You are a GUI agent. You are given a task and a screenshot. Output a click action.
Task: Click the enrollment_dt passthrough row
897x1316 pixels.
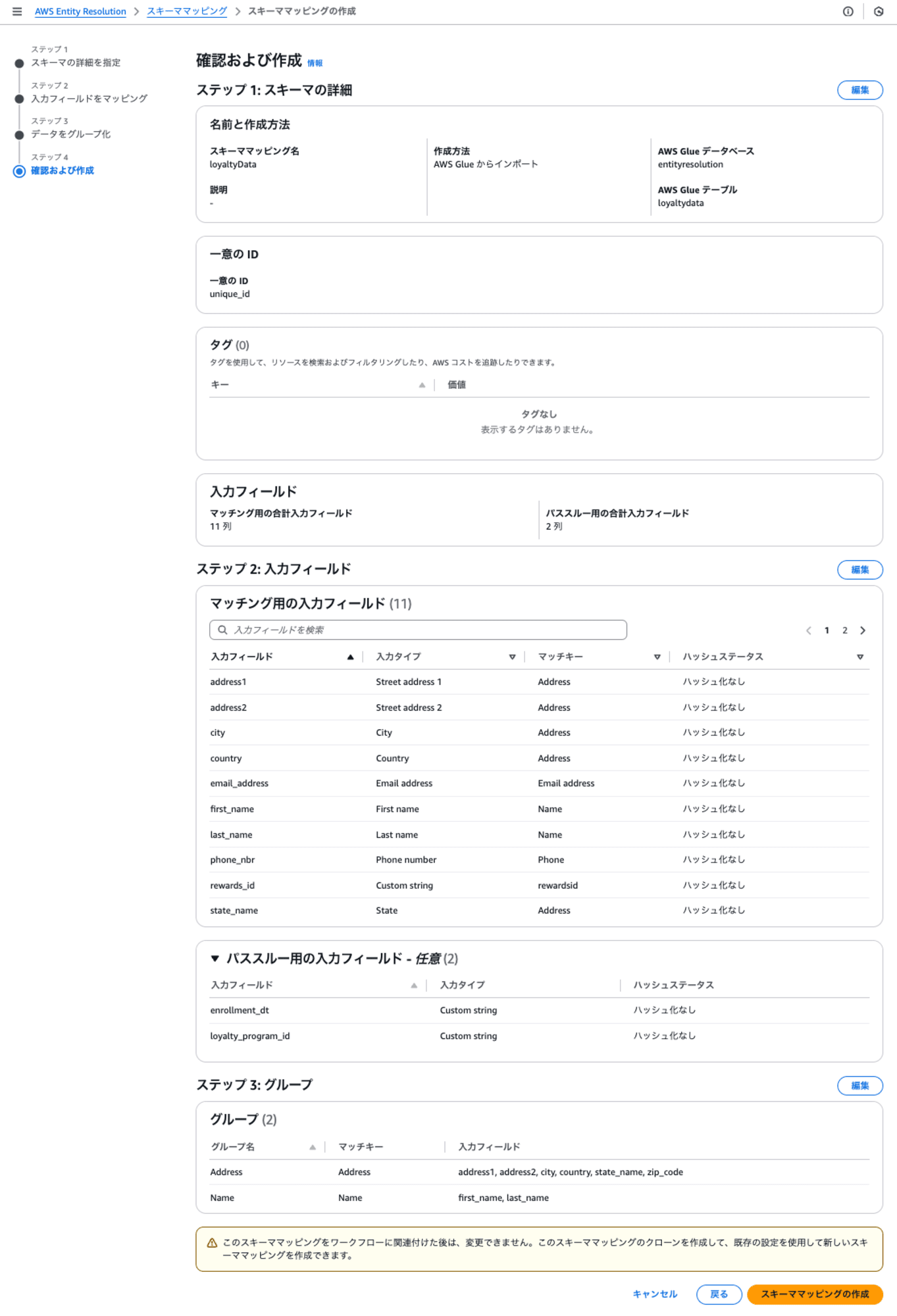point(540,1010)
